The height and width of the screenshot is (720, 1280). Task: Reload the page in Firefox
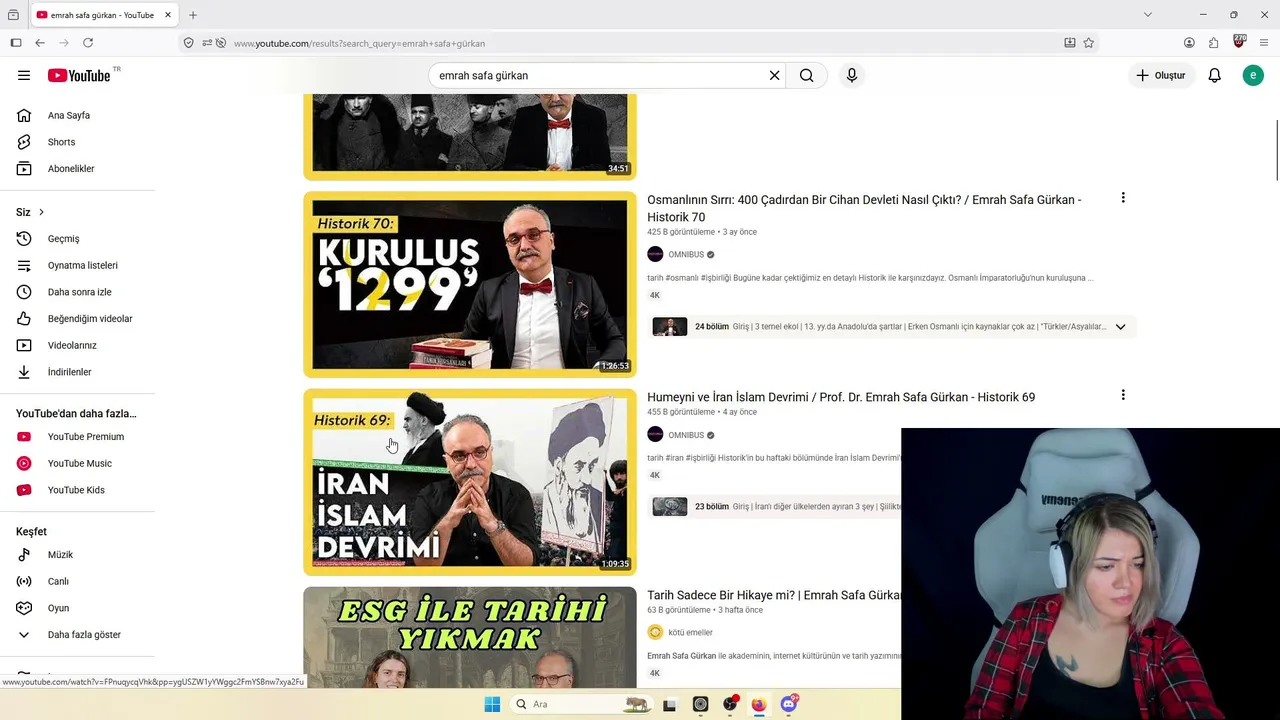click(x=88, y=43)
